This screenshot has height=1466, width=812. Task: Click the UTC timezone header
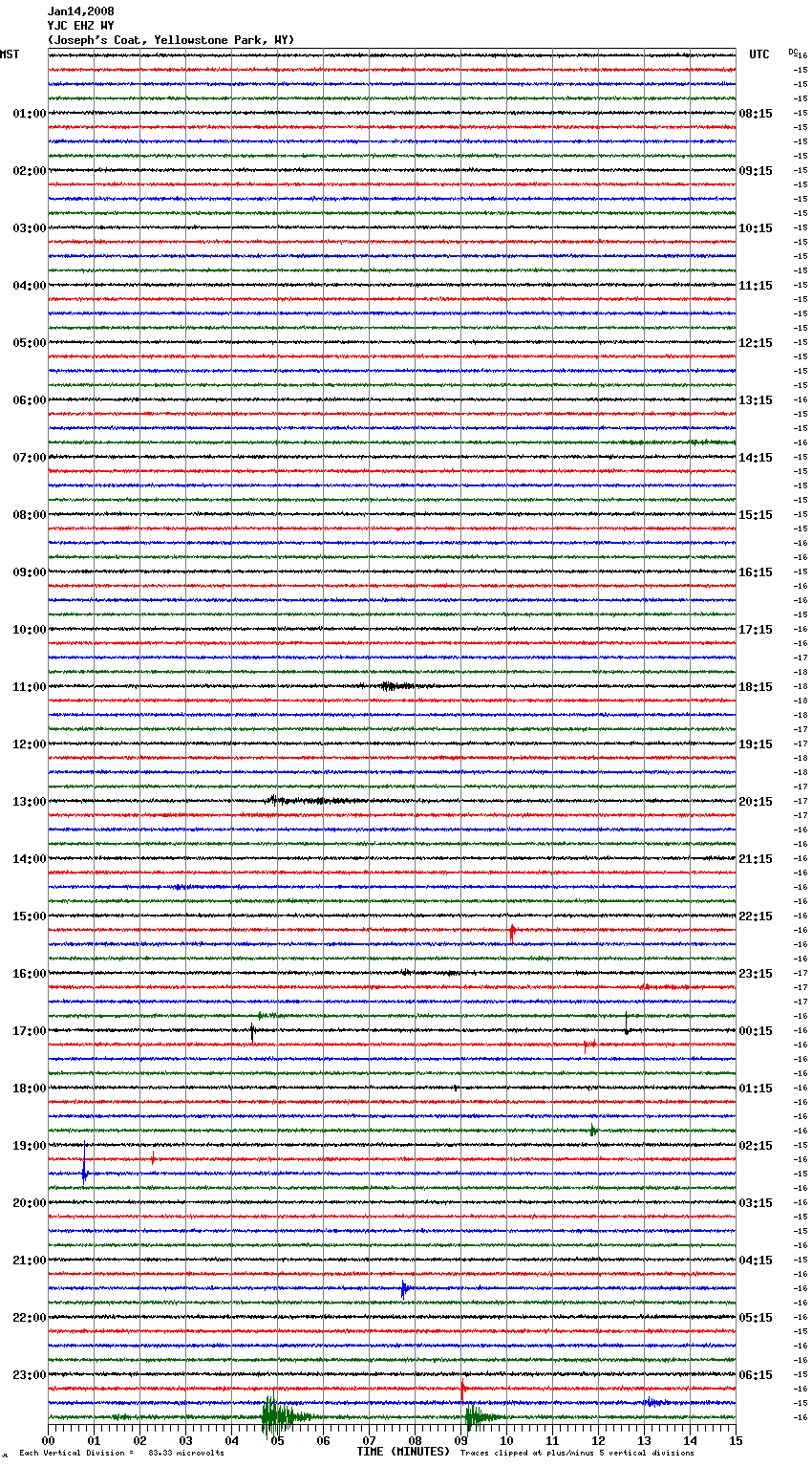759,54
